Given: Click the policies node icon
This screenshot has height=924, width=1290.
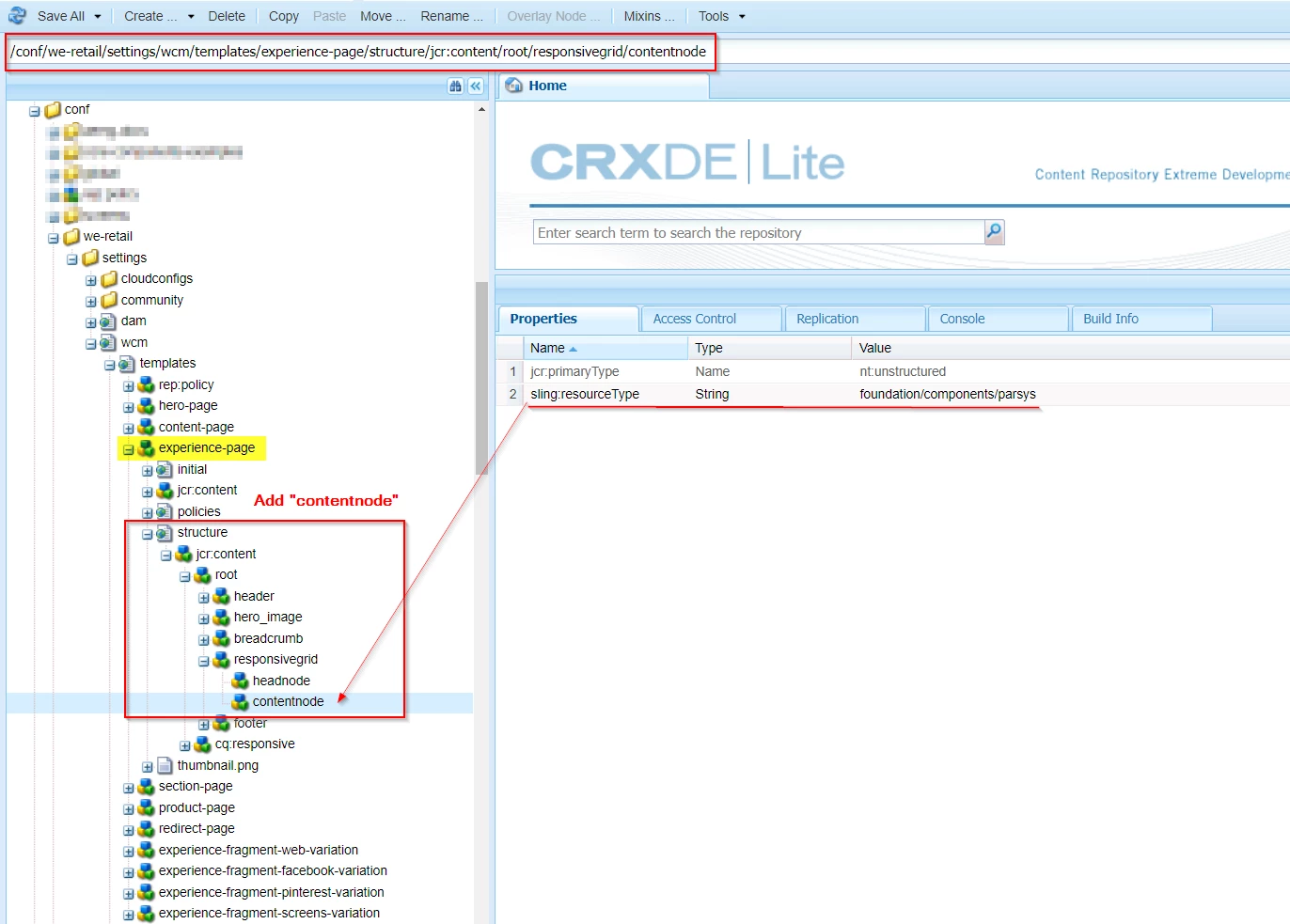Looking at the screenshot, I should [165, 511].
